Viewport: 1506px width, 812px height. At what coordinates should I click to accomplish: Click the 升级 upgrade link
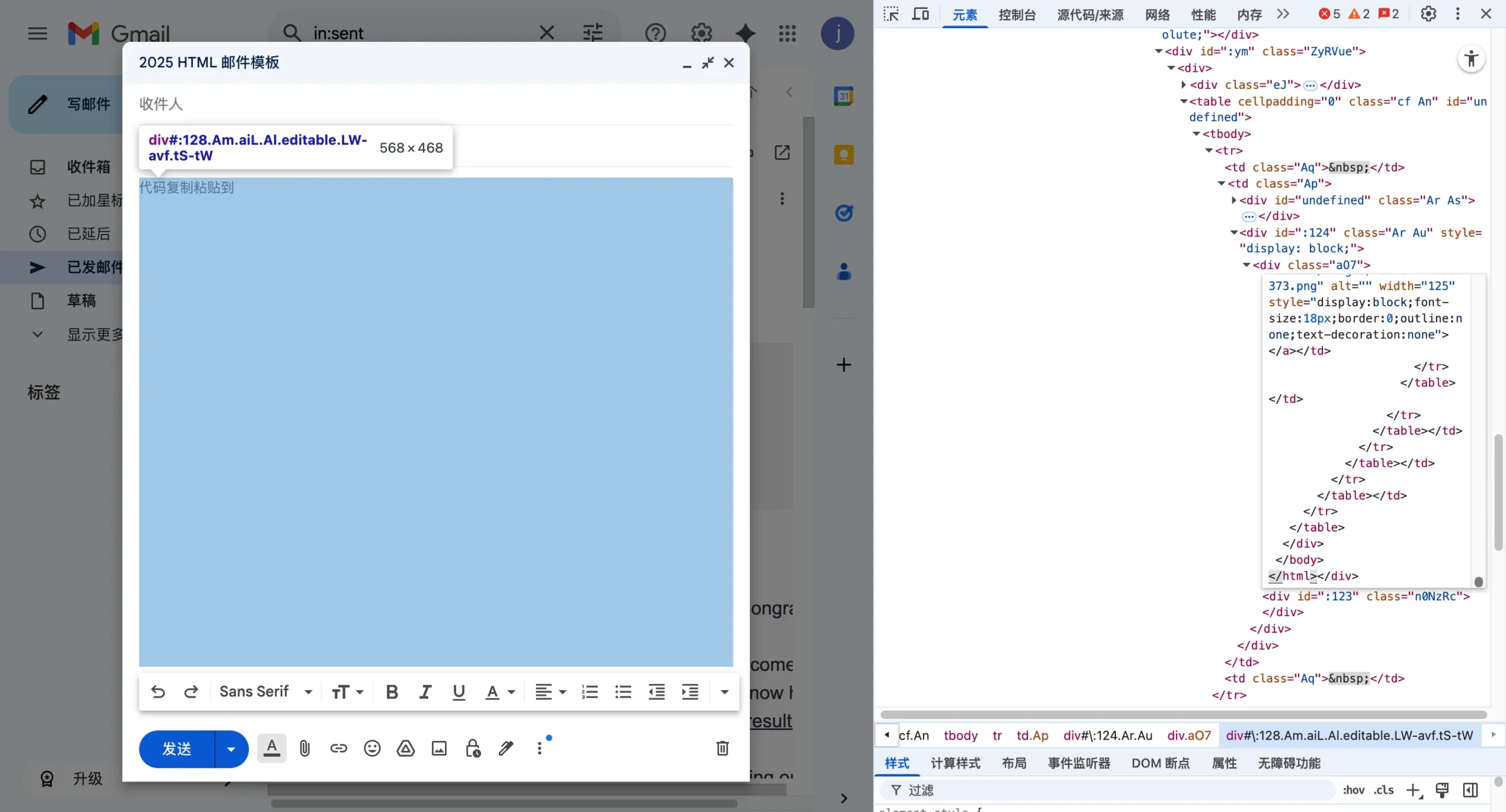pyautogui.click(x=87, y=777)
